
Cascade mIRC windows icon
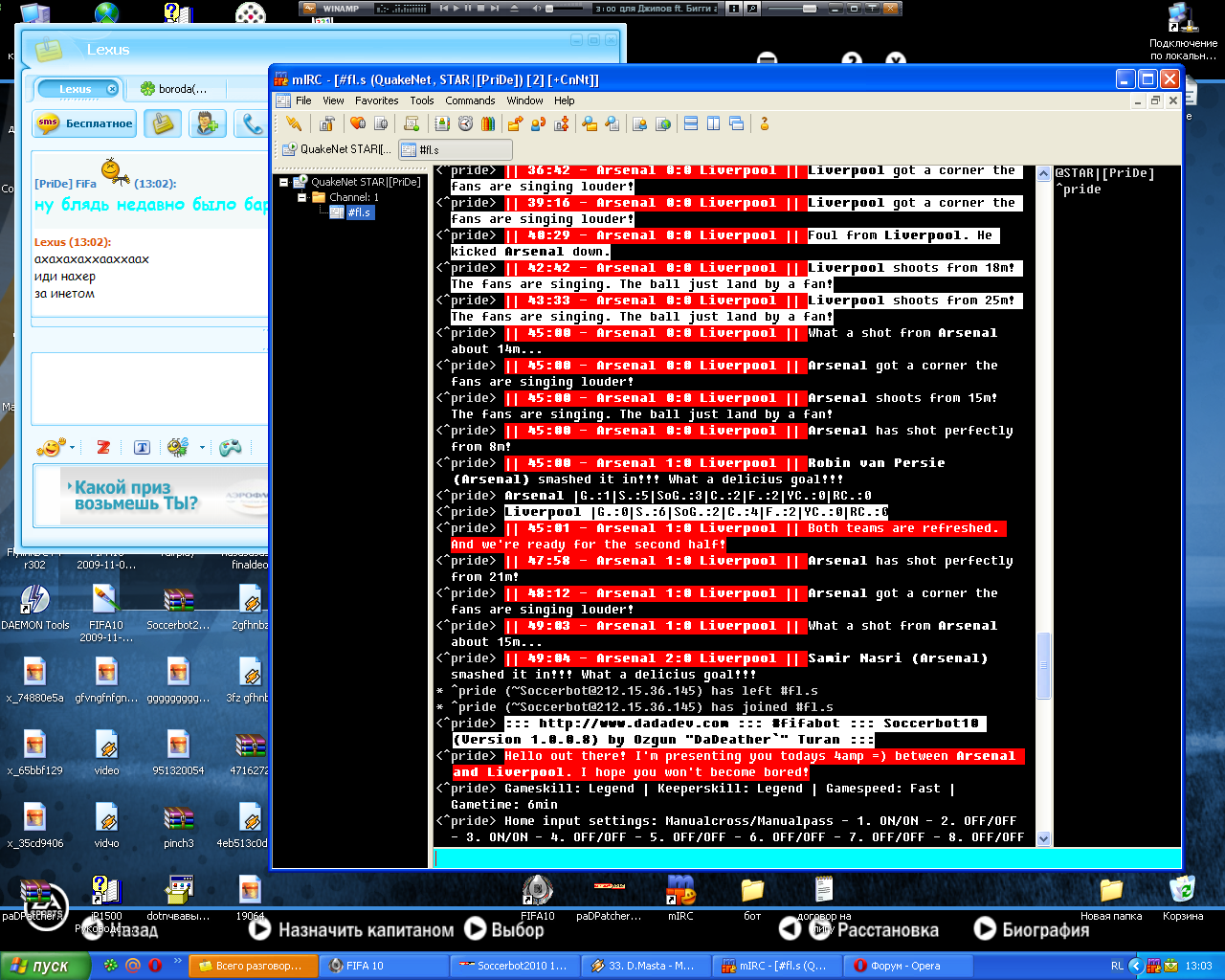[x=736, y=123]
